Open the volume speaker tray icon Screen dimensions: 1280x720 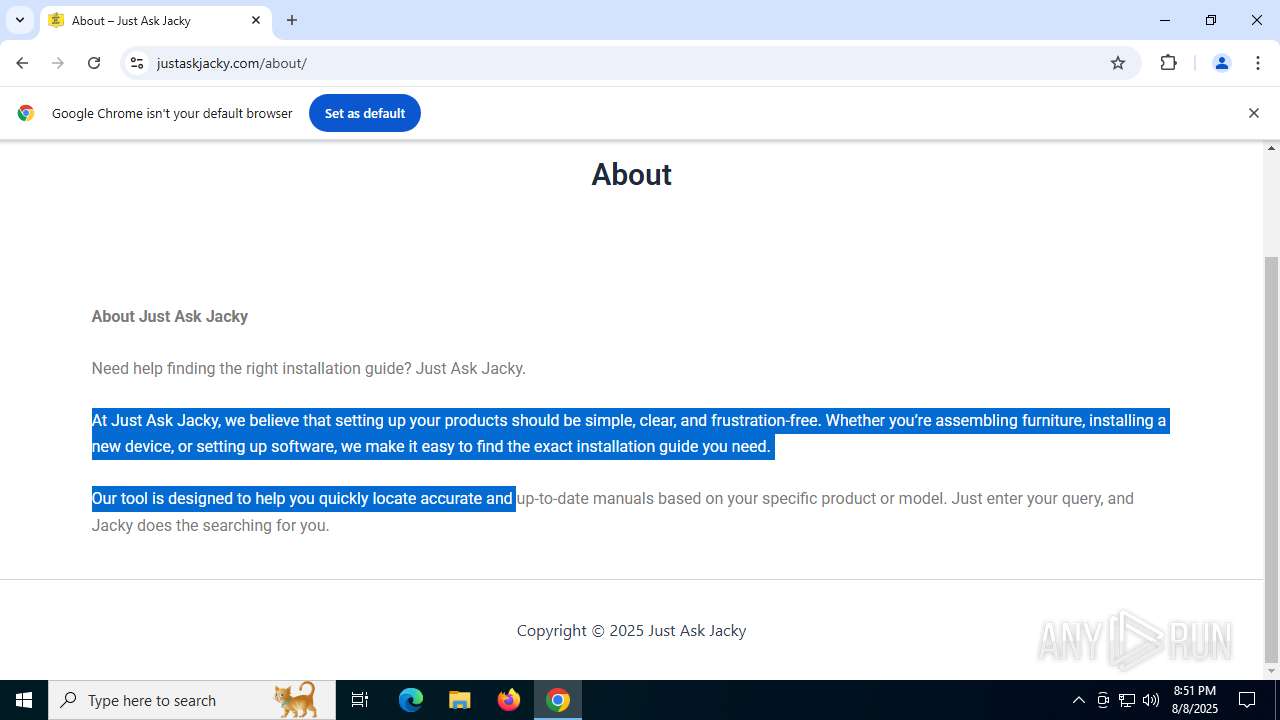pyautogui.click(x=1151, y=700)
